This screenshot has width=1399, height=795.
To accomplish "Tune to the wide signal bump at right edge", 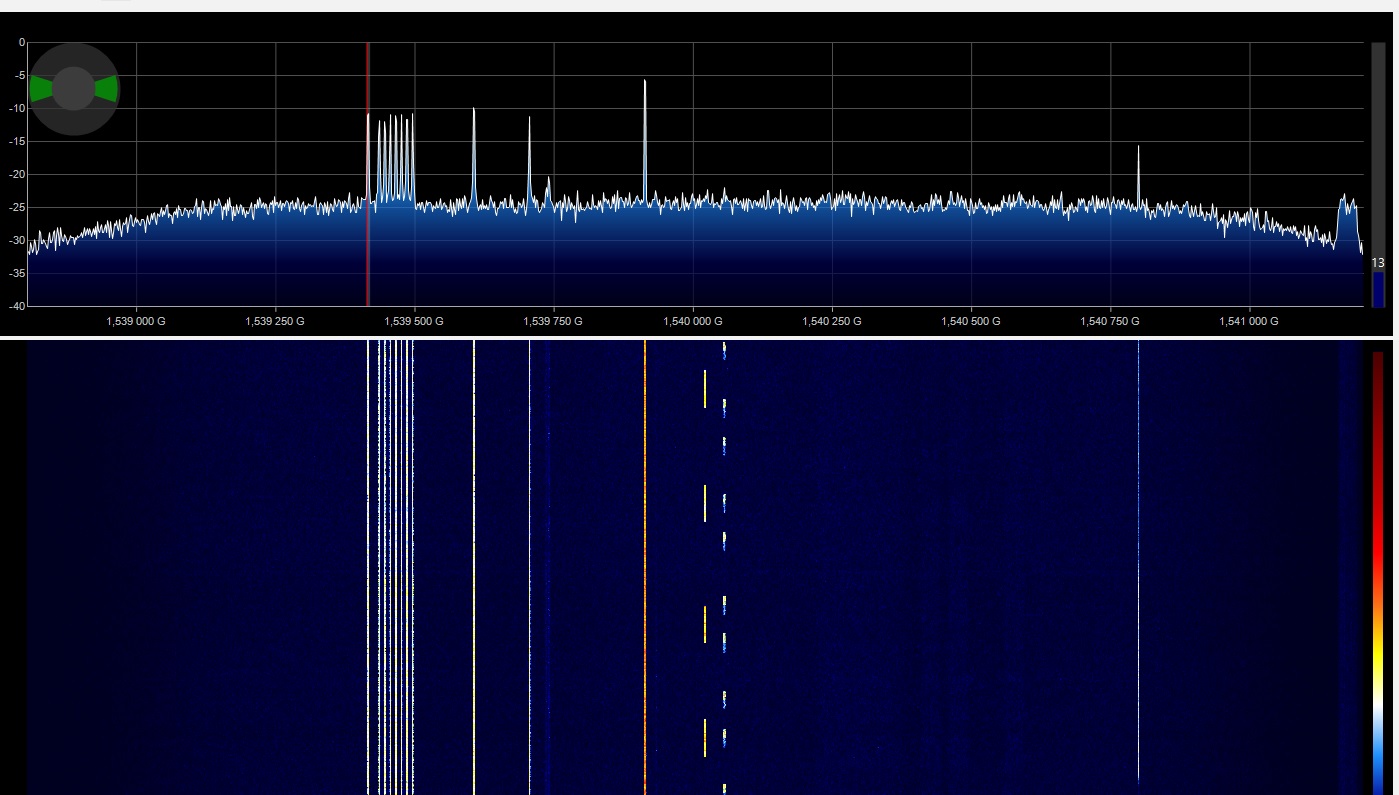I will (x=1349, y=220).
